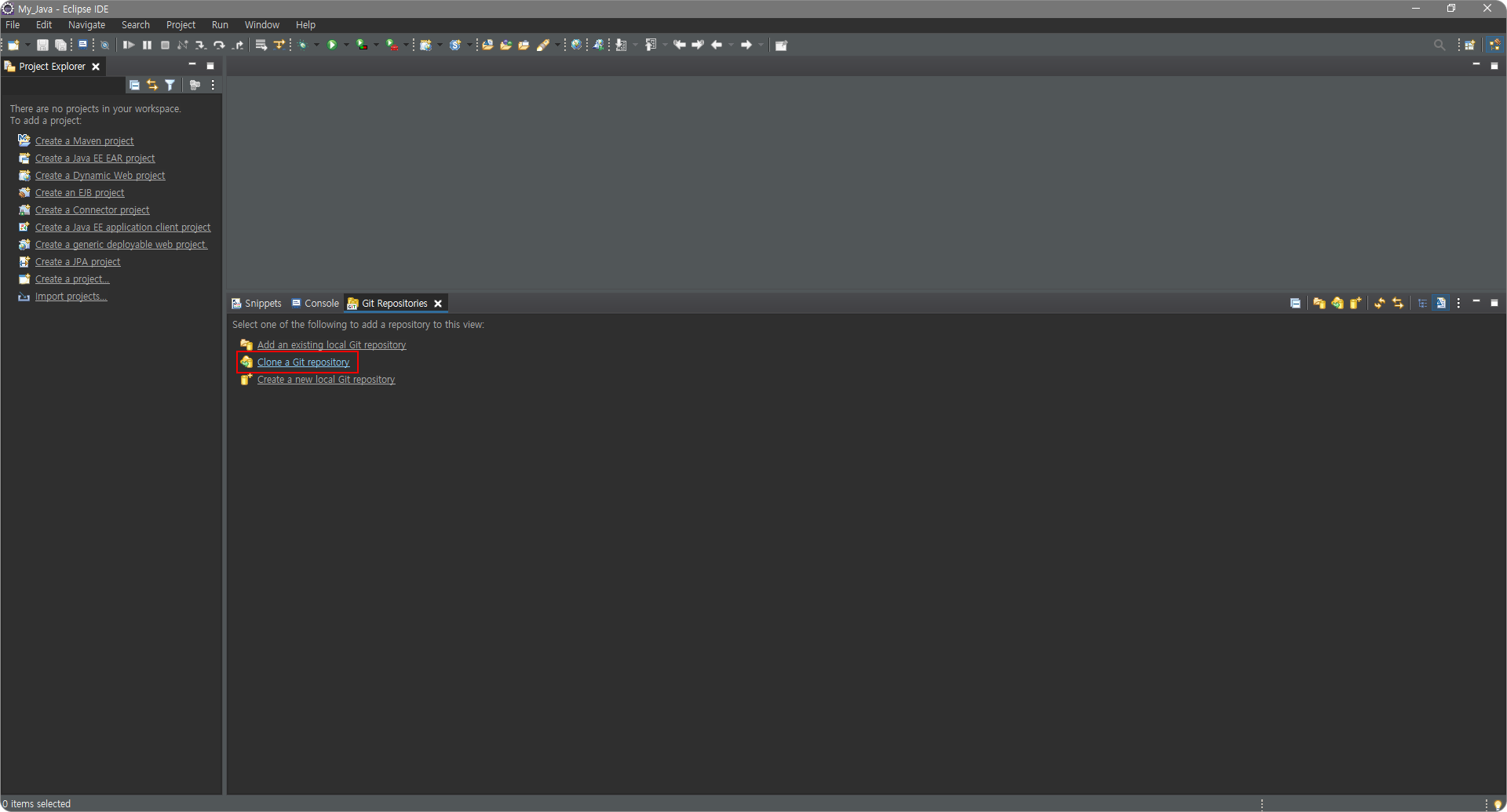Click Create a Maven project link
1507x812 pixels.
pyautogui.click(x=84, y=141)
